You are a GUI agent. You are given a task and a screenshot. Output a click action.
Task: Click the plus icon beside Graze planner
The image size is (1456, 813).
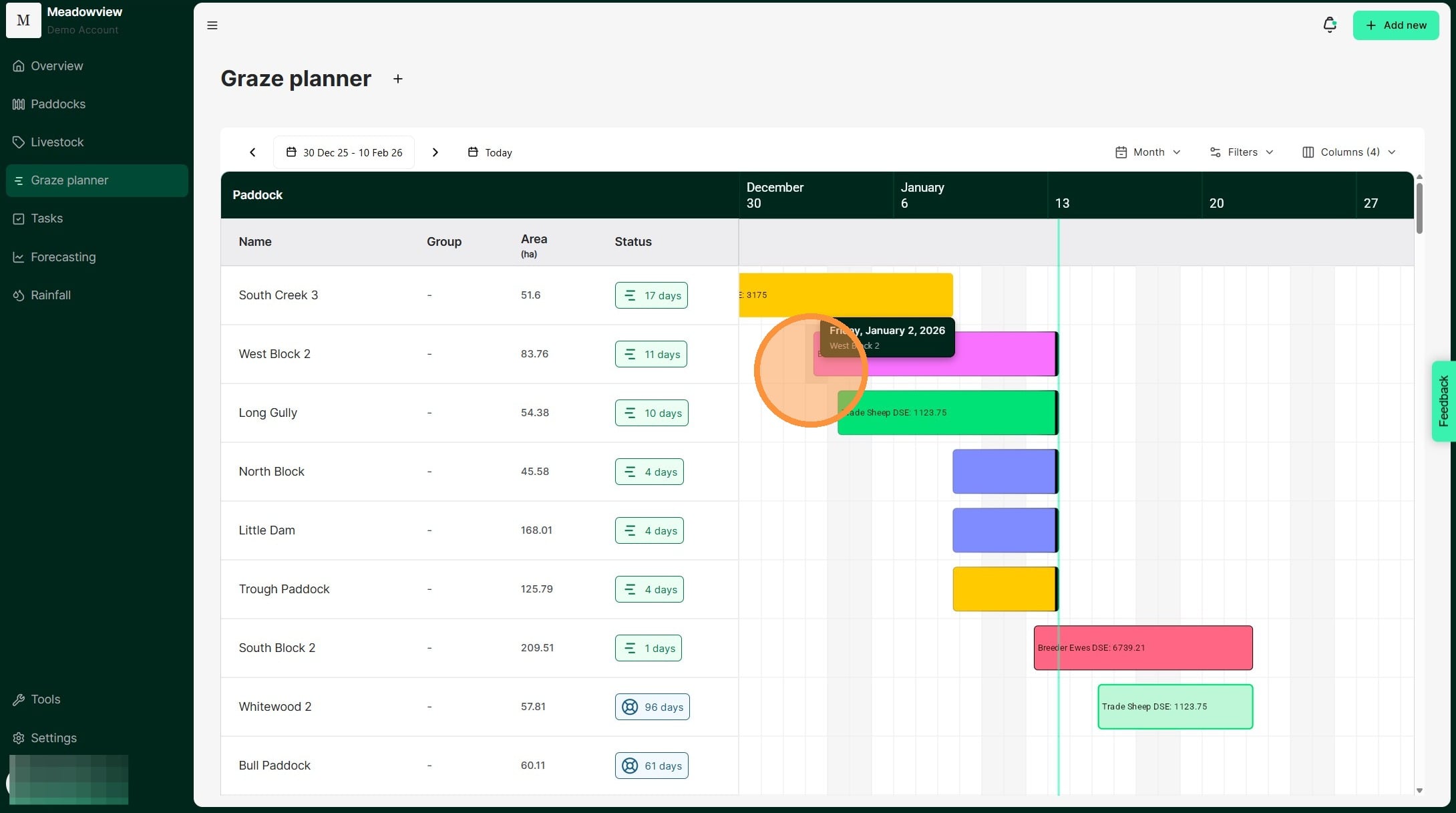coord(398,79)
